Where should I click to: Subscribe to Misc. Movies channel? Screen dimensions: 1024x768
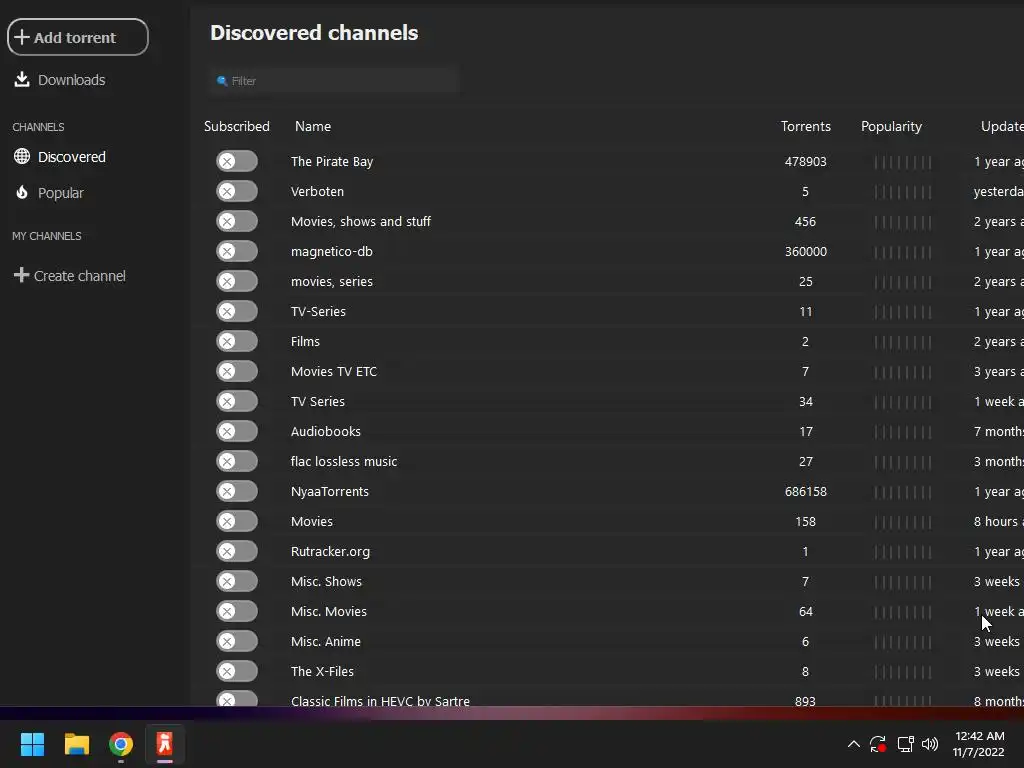coord(237,612)
